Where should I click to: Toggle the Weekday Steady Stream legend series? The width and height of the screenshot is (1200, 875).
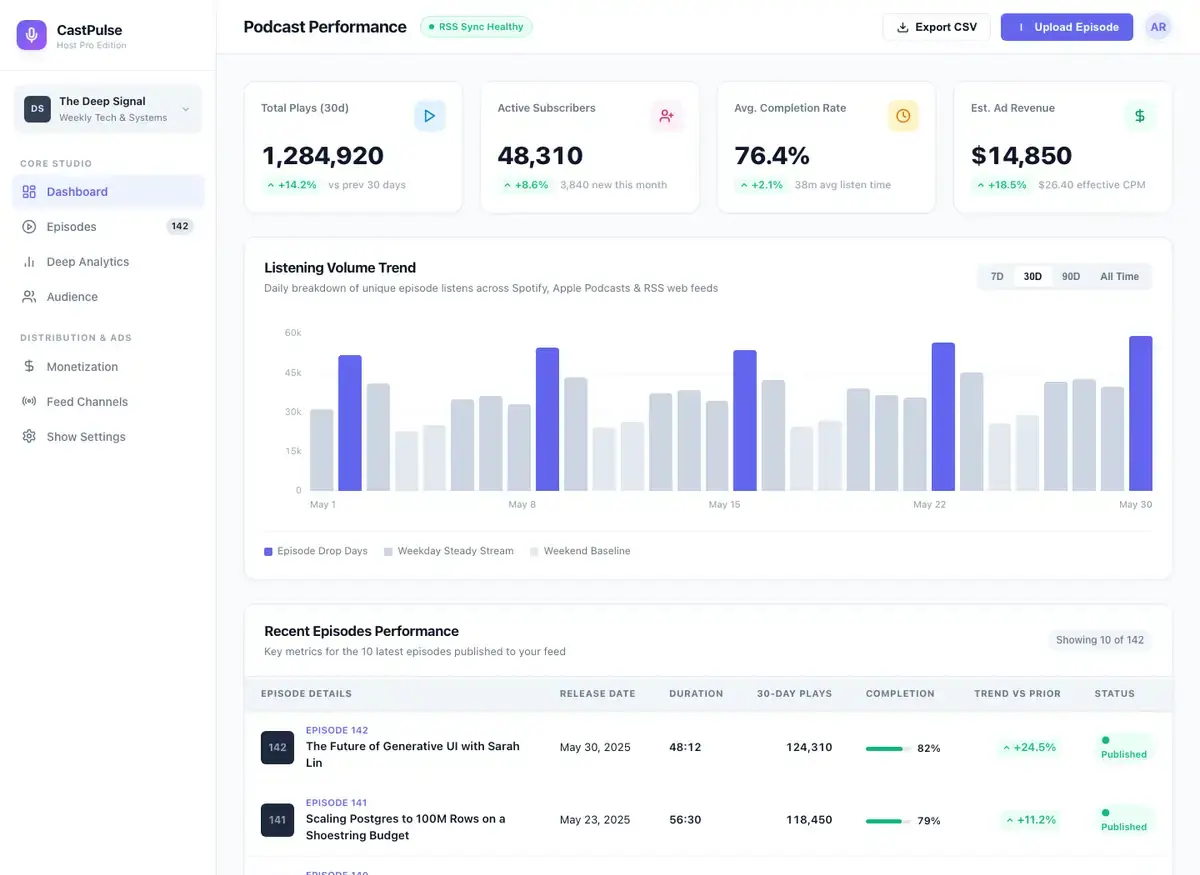(449, 551)
